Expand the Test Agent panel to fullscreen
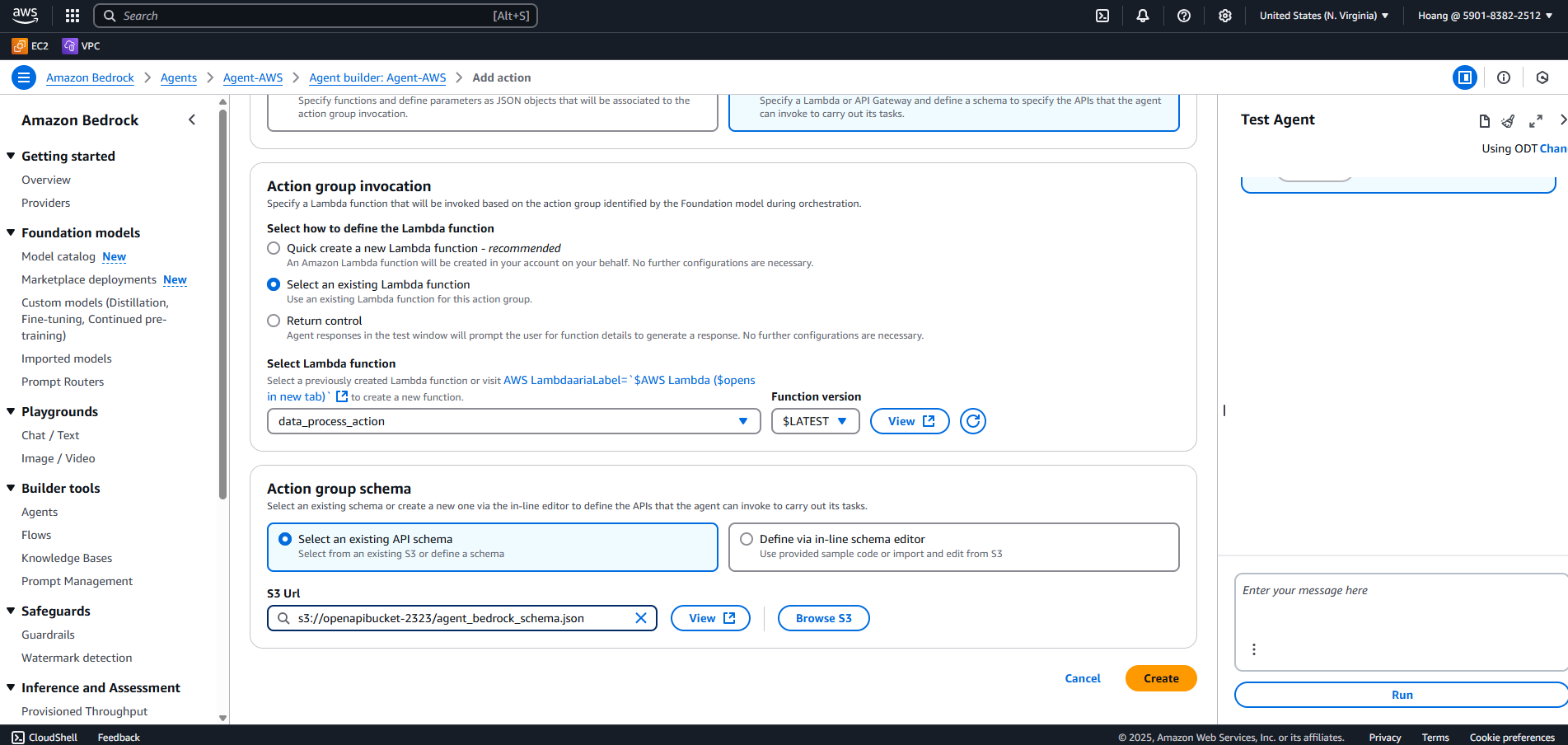The image size is (1568, 745). click(x=1536, y=121)
